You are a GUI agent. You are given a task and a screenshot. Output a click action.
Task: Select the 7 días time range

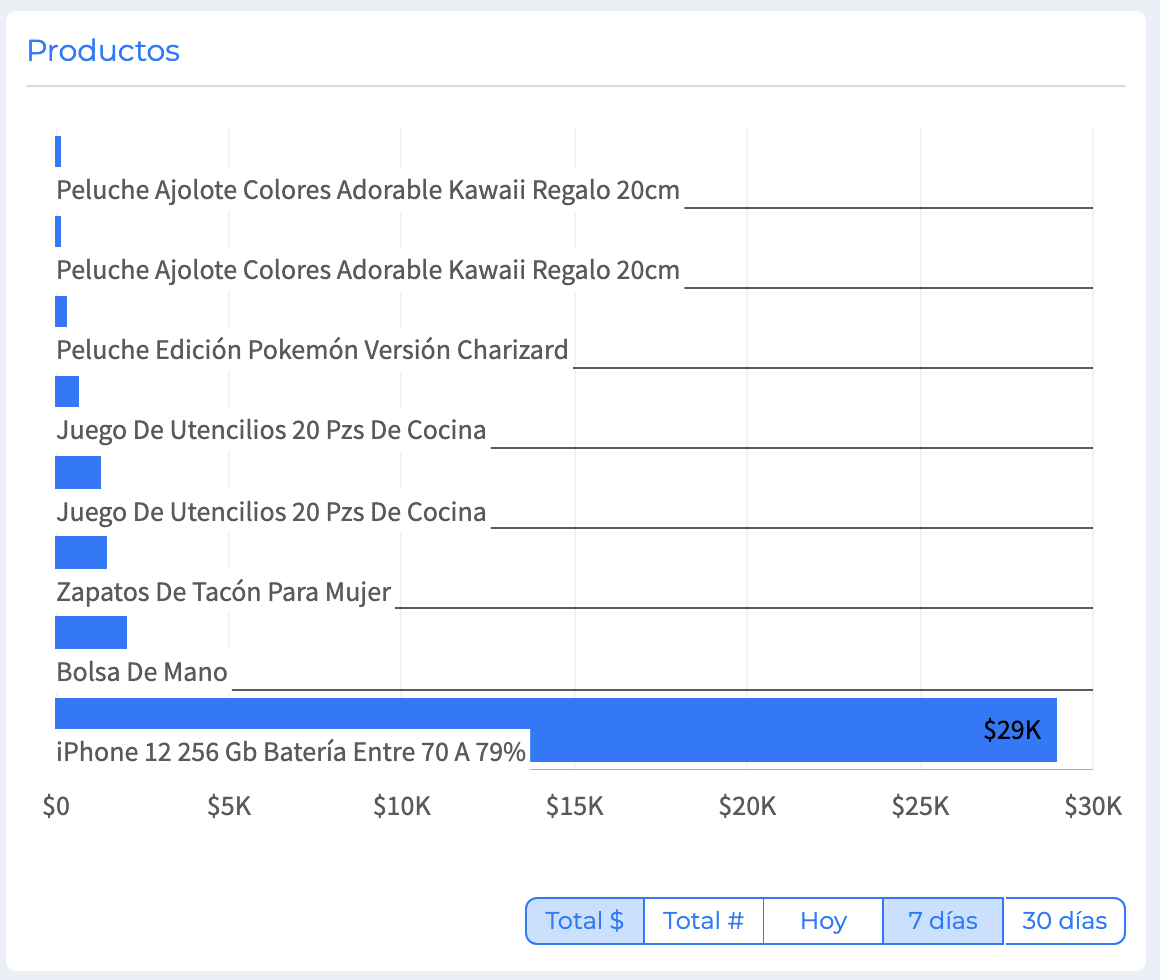[943, 921]
